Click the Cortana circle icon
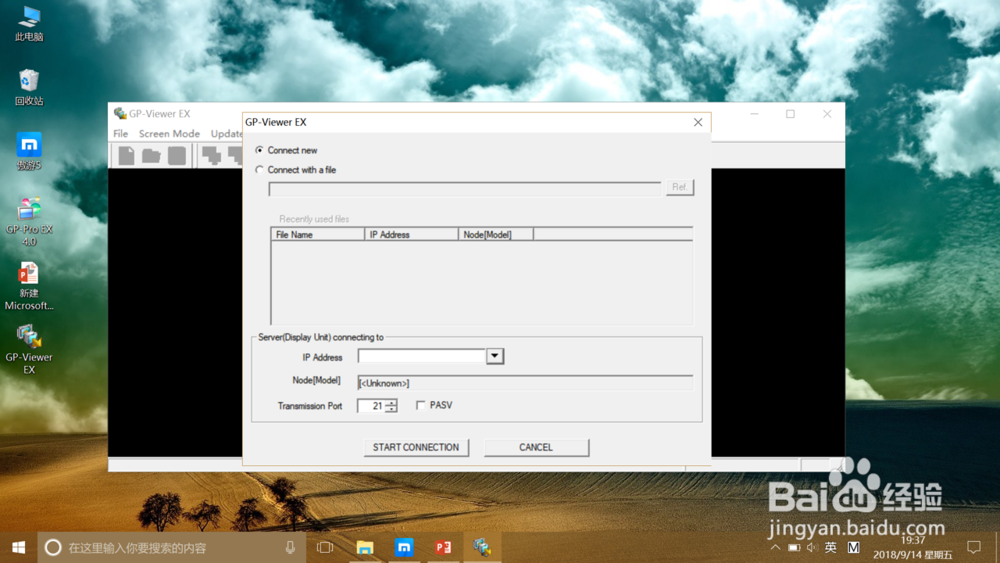The width and height of the screenshot is (1000, 563). [x=53, y=547]
